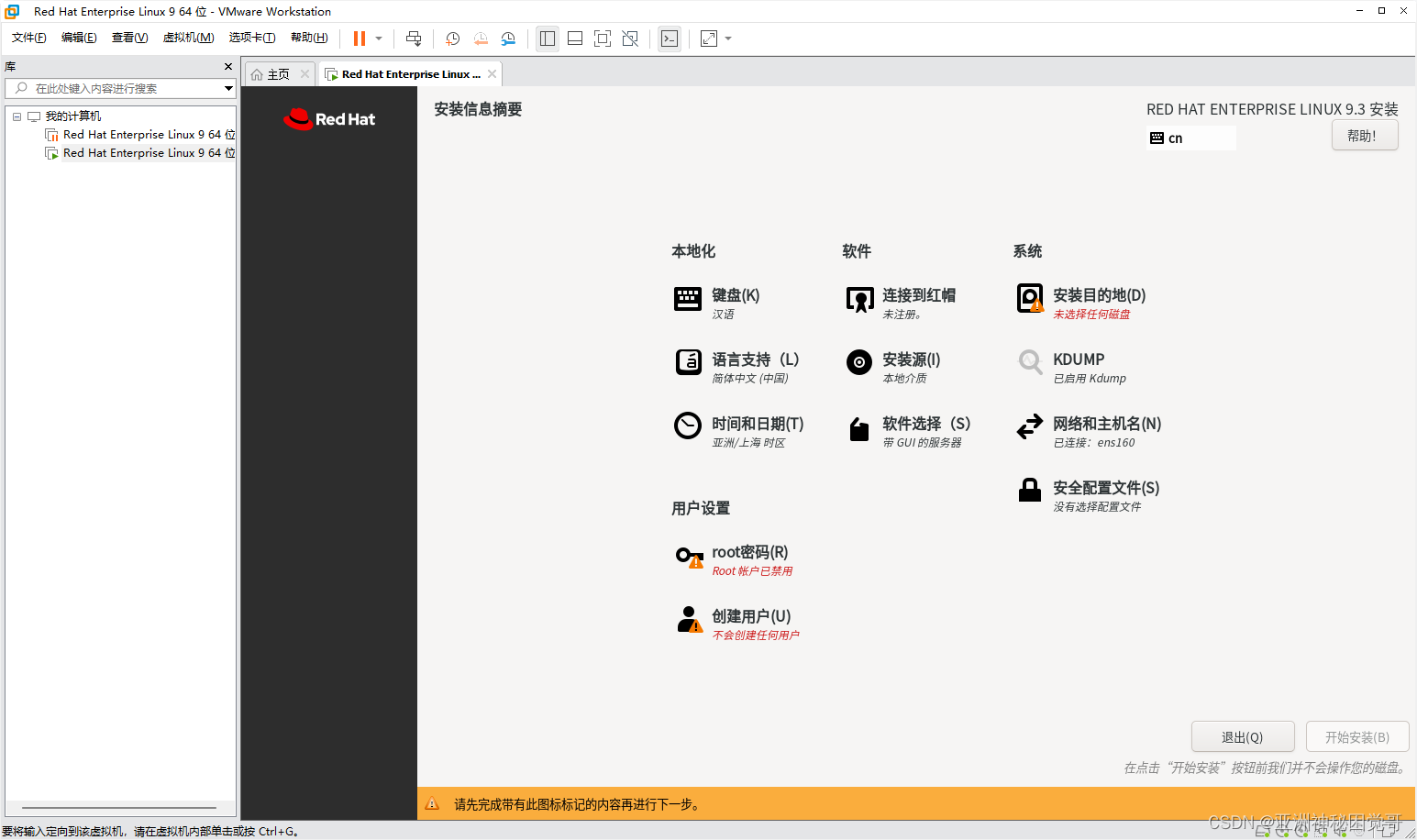The image size is (1417, 840).
Task: Open the 查看(V) menu
Action: click(x=129, y=38)
